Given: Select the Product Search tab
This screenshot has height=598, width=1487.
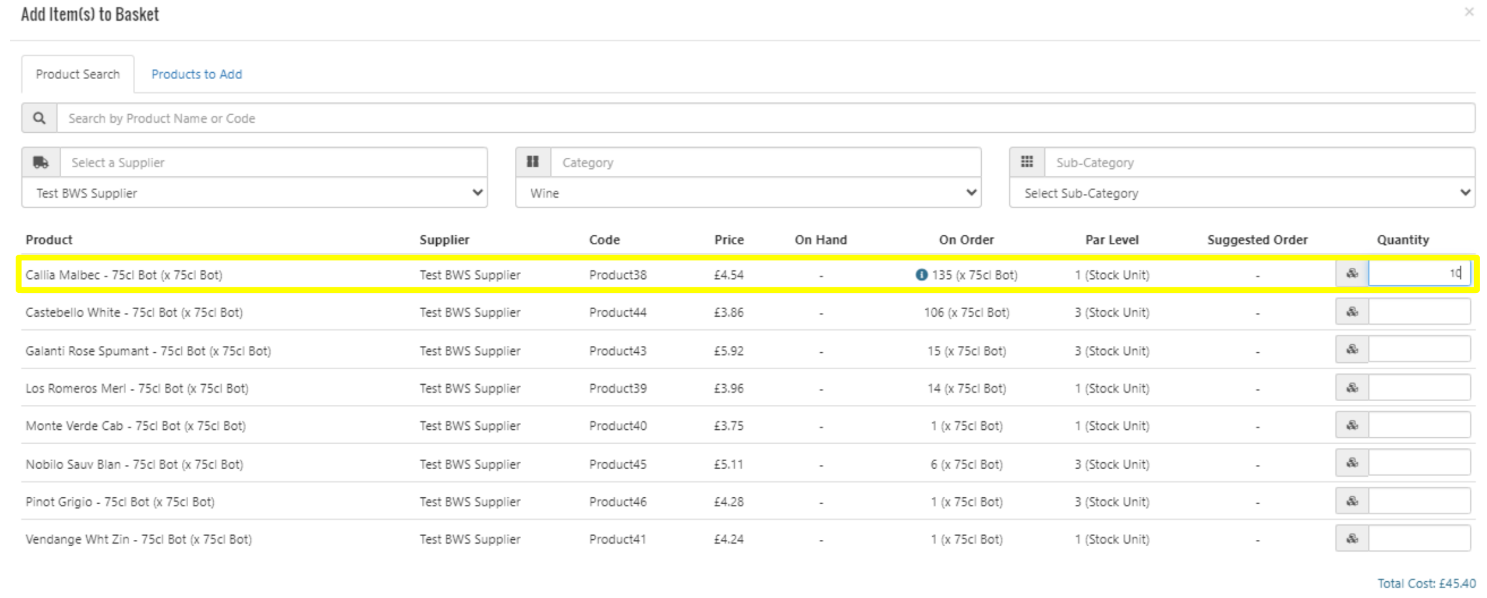Looking at the screenshot, I should click(78, 74).
